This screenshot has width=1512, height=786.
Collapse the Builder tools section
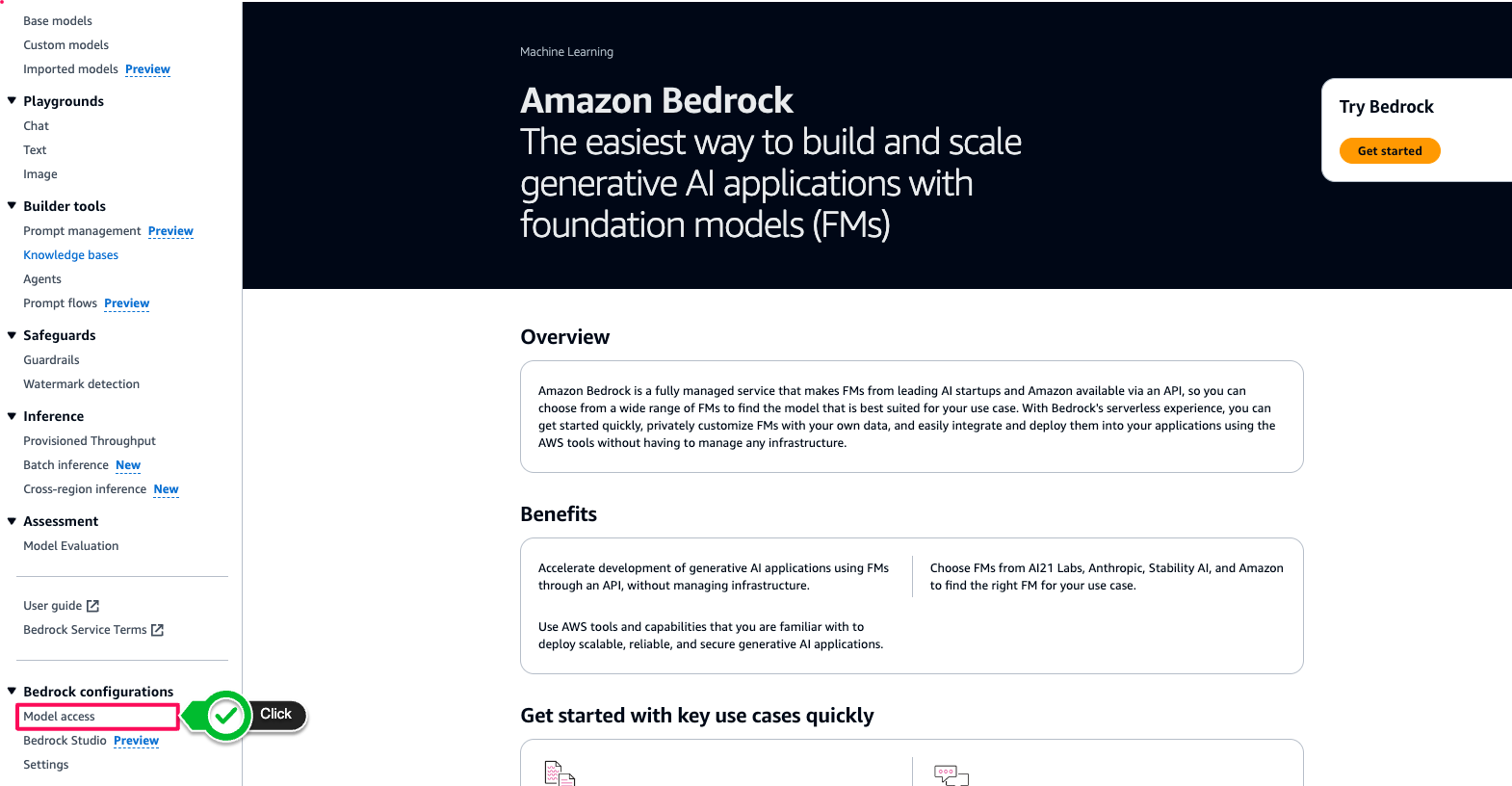tap(12, 205)
